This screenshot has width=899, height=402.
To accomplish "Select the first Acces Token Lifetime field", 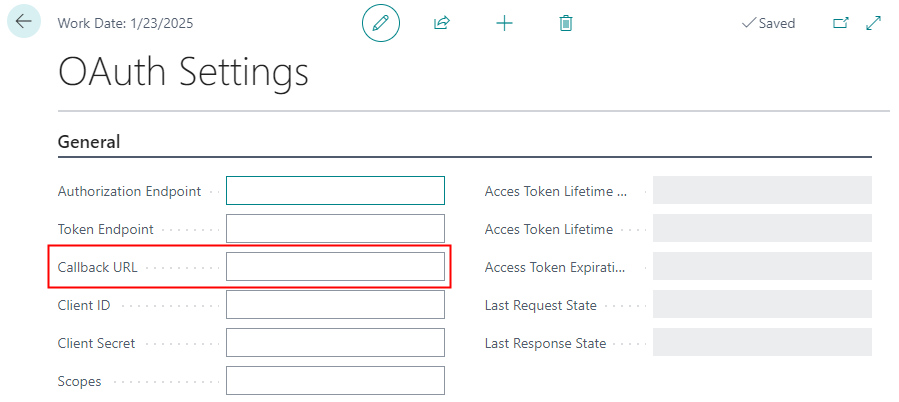I will click(x=762, y=190).
